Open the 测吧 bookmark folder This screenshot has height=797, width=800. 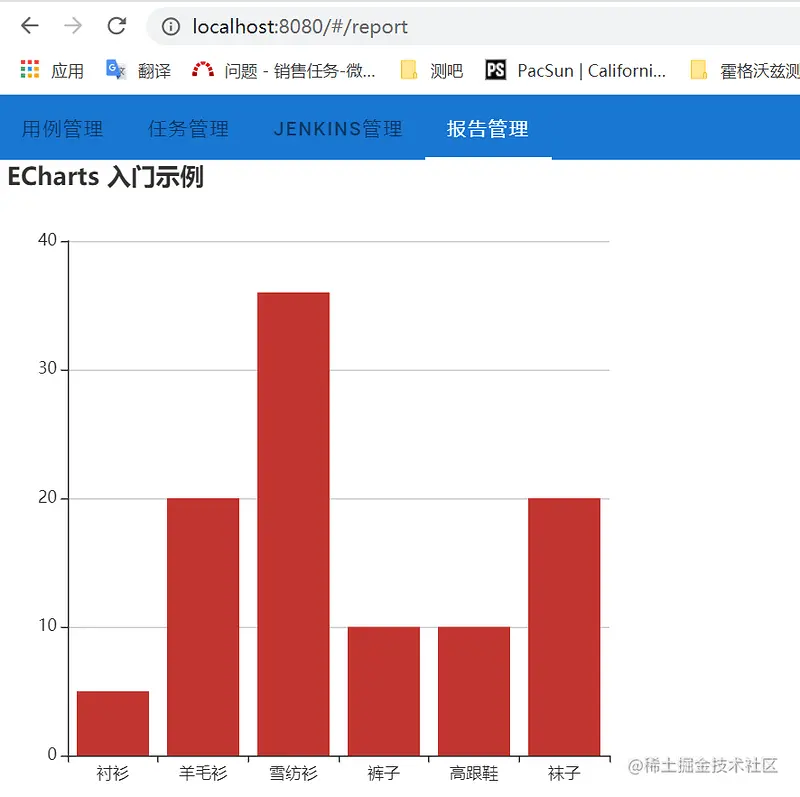coord(432,70)
